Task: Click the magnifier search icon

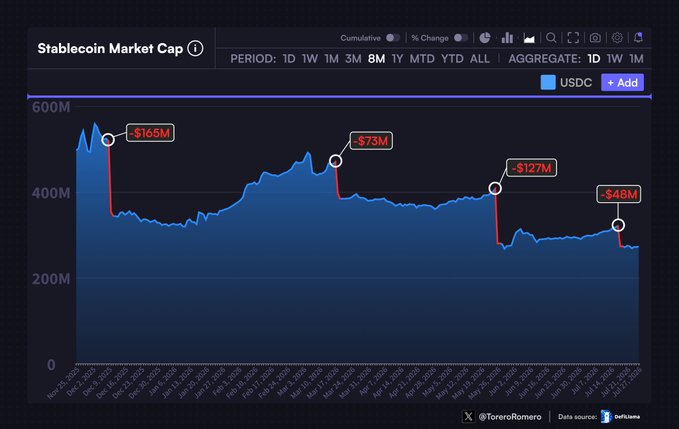Action: pos(551,38)
